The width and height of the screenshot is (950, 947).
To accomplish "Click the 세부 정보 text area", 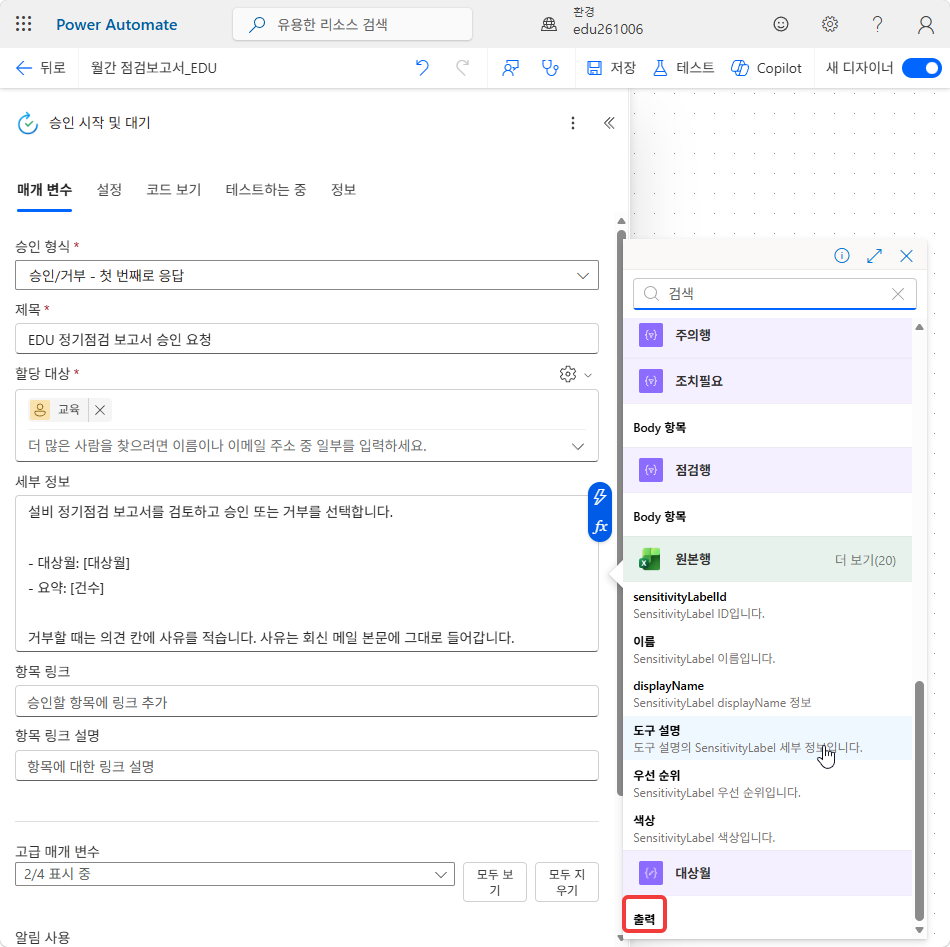I will [x=307, y=573].
